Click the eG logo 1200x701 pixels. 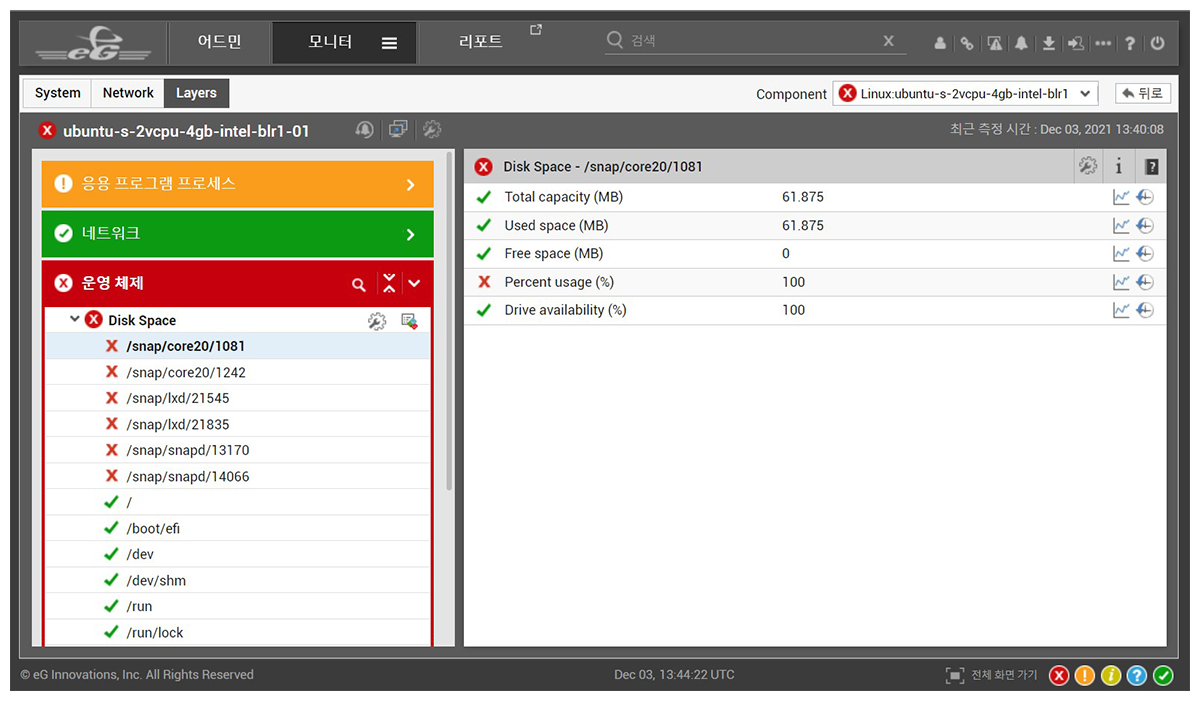point(93,45)
